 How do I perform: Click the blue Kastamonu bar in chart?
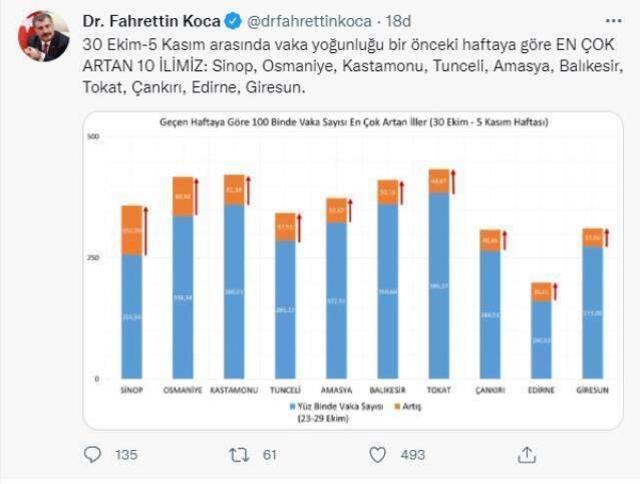235,290
